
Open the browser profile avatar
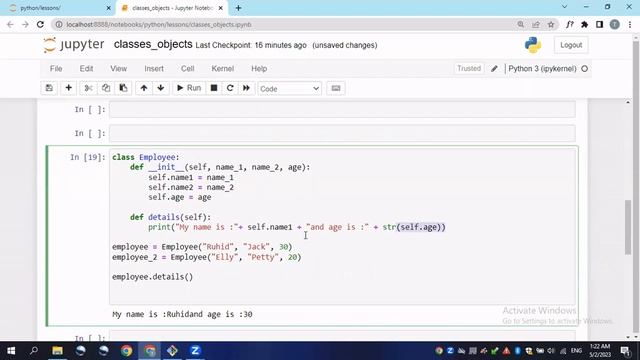(x=615, y=24)
